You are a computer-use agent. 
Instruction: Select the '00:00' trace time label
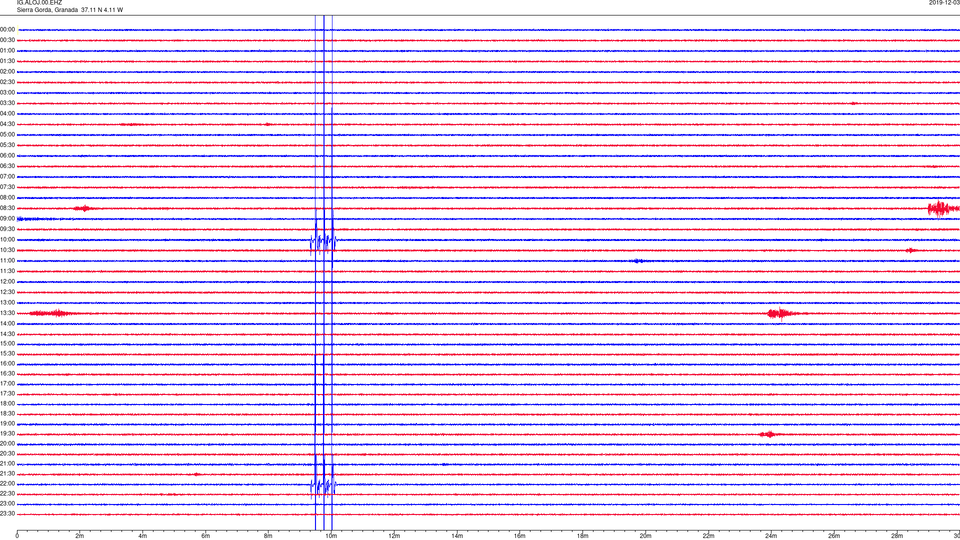pos(7,29)
